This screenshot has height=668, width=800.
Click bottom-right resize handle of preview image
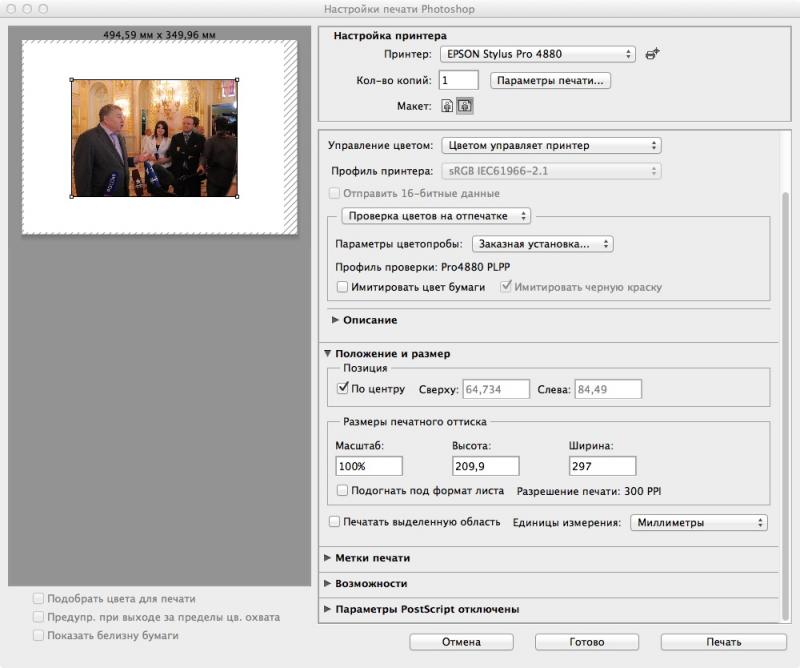click(x=237, y=196)
